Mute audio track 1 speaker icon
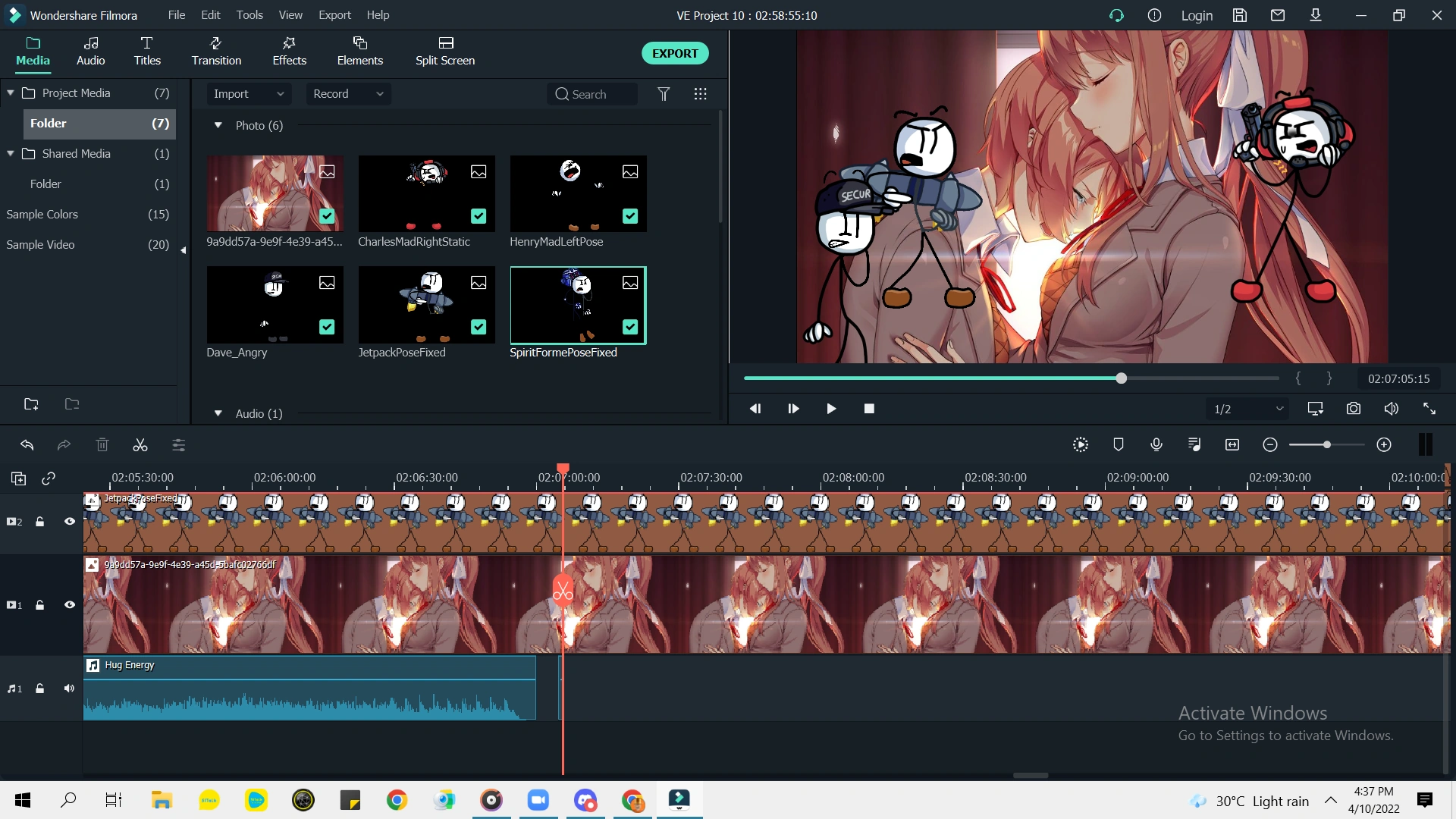The width and height of the screenshot is (1456, 819). click(x=69, y=689)
